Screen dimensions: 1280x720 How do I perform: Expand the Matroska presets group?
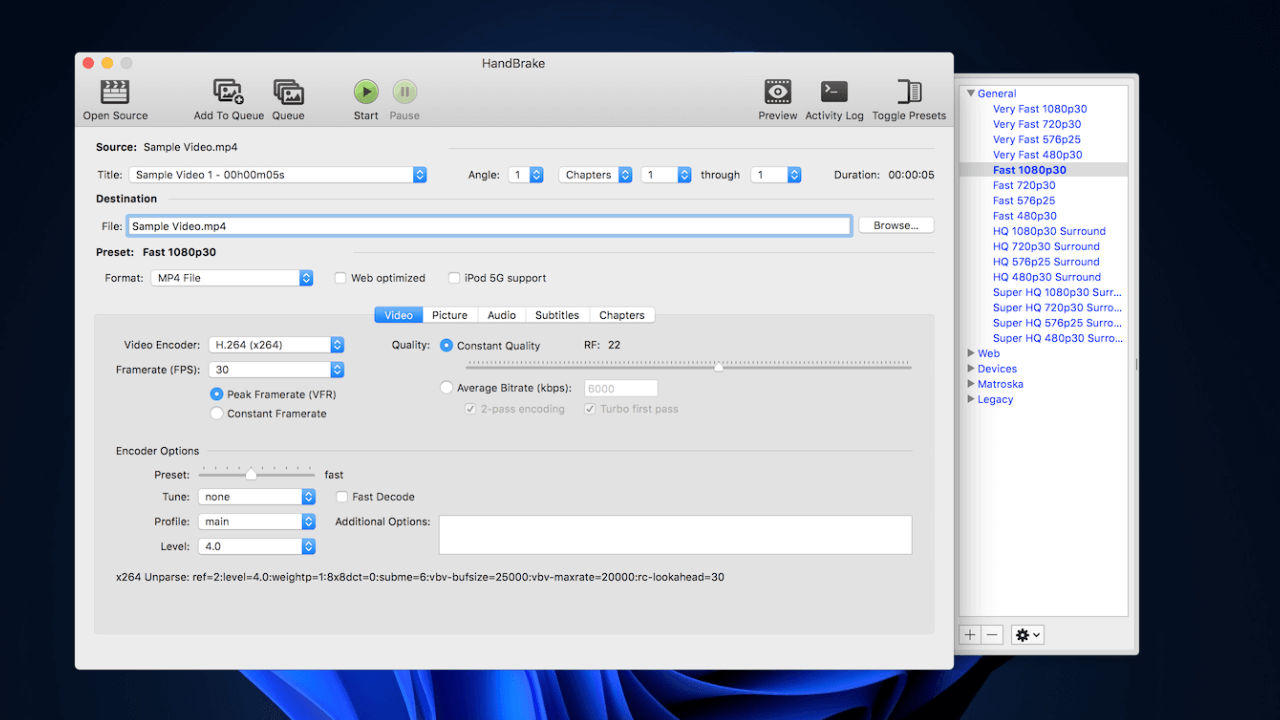pos(970,384)
